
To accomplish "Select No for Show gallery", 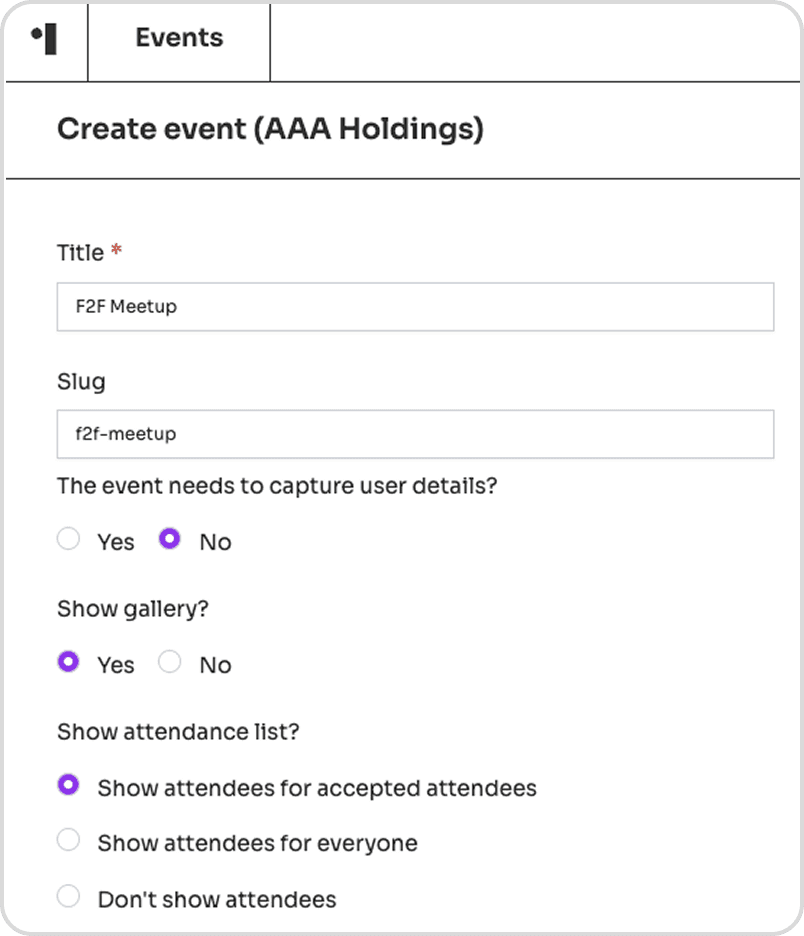I will click(170, 661).
